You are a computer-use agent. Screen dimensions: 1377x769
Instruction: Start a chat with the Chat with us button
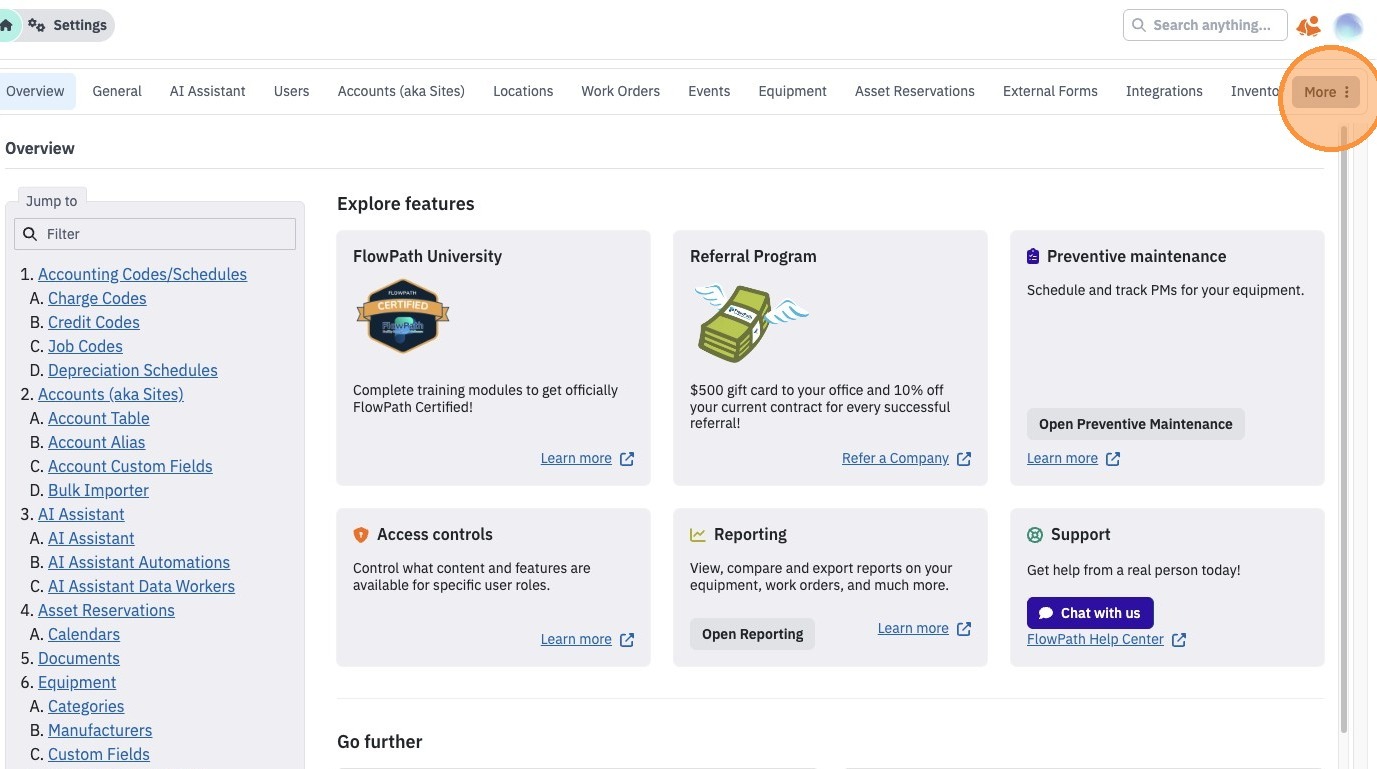click(x=1090, y=613)
